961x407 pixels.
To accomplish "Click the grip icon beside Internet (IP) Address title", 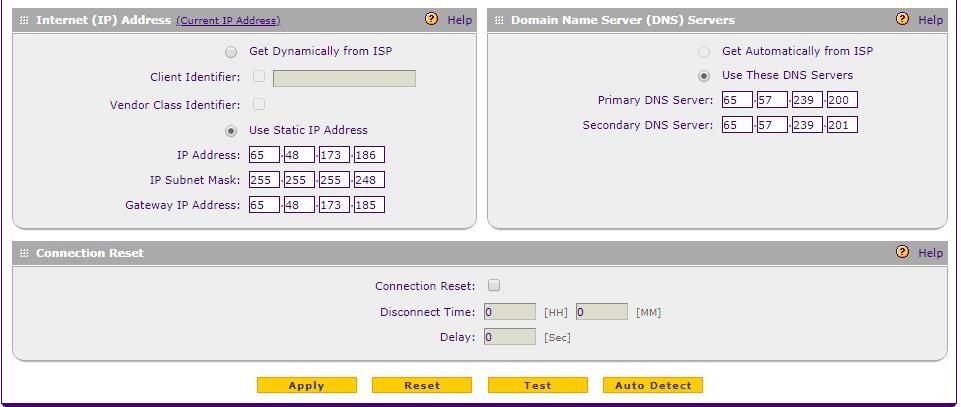I will (25, 20).
